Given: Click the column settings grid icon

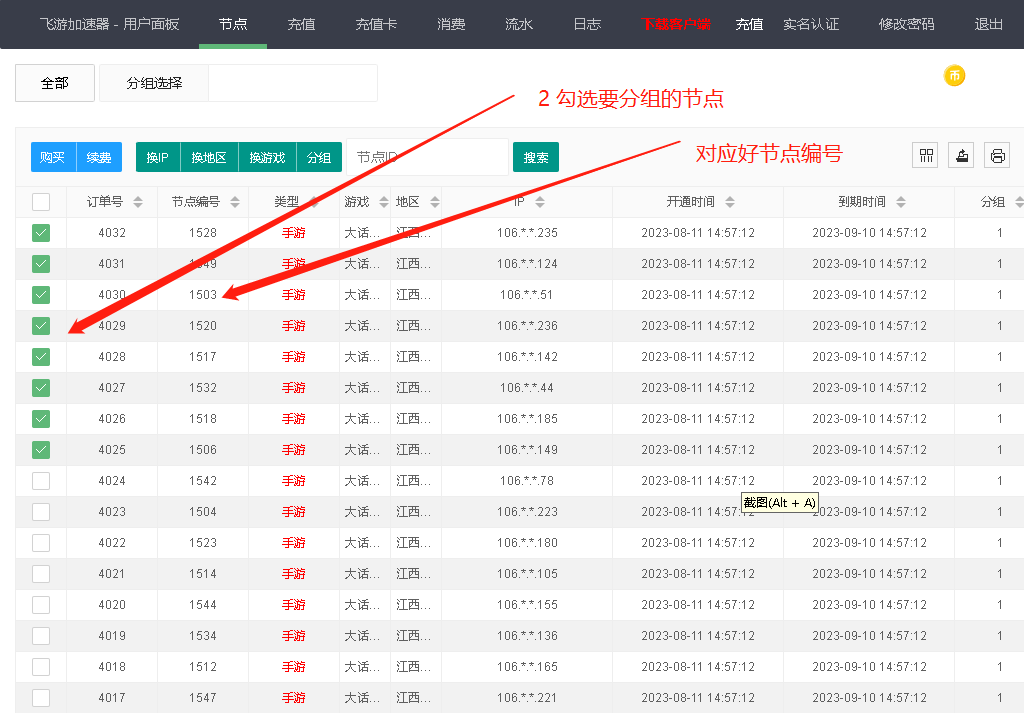Looking at the screenshot, I should point(925,156).
